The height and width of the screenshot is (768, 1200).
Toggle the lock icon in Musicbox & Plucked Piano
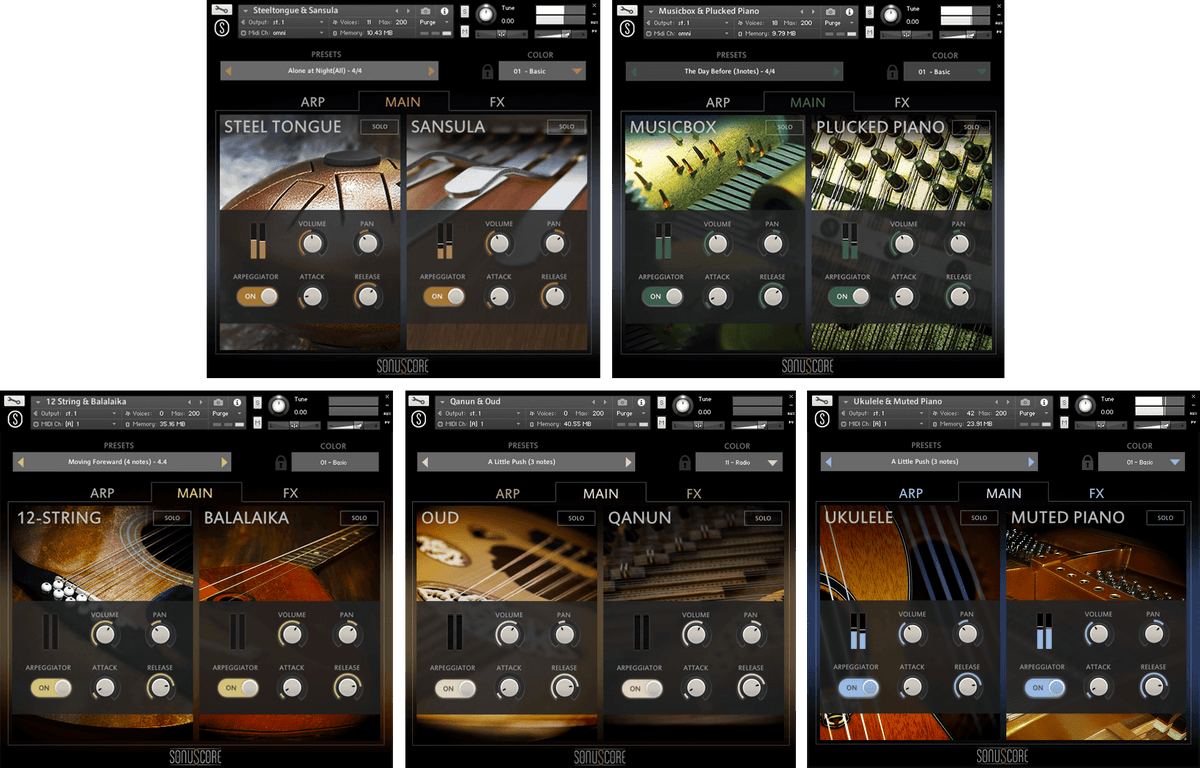click(893, 72)
